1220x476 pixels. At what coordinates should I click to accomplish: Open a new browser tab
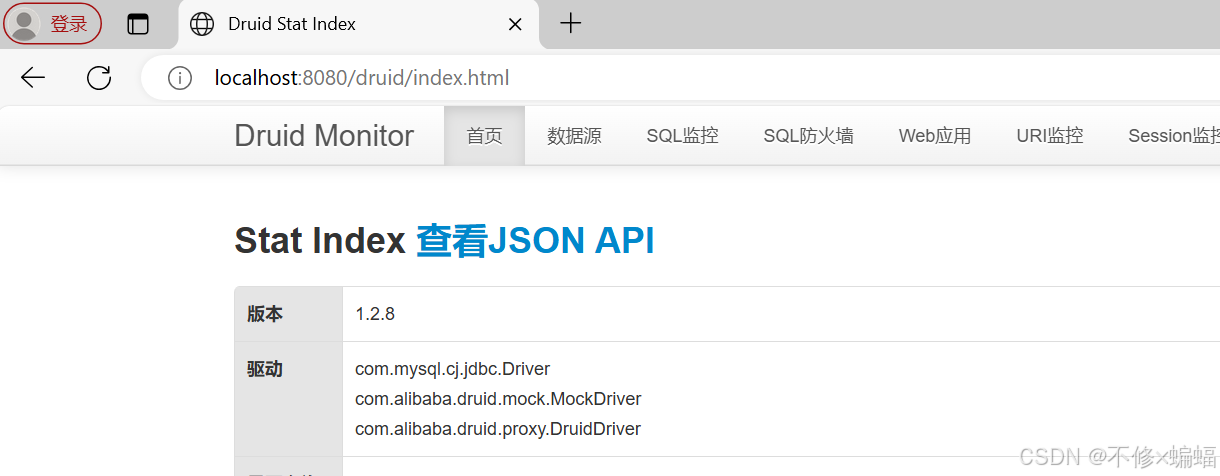(x=570, y=23)
